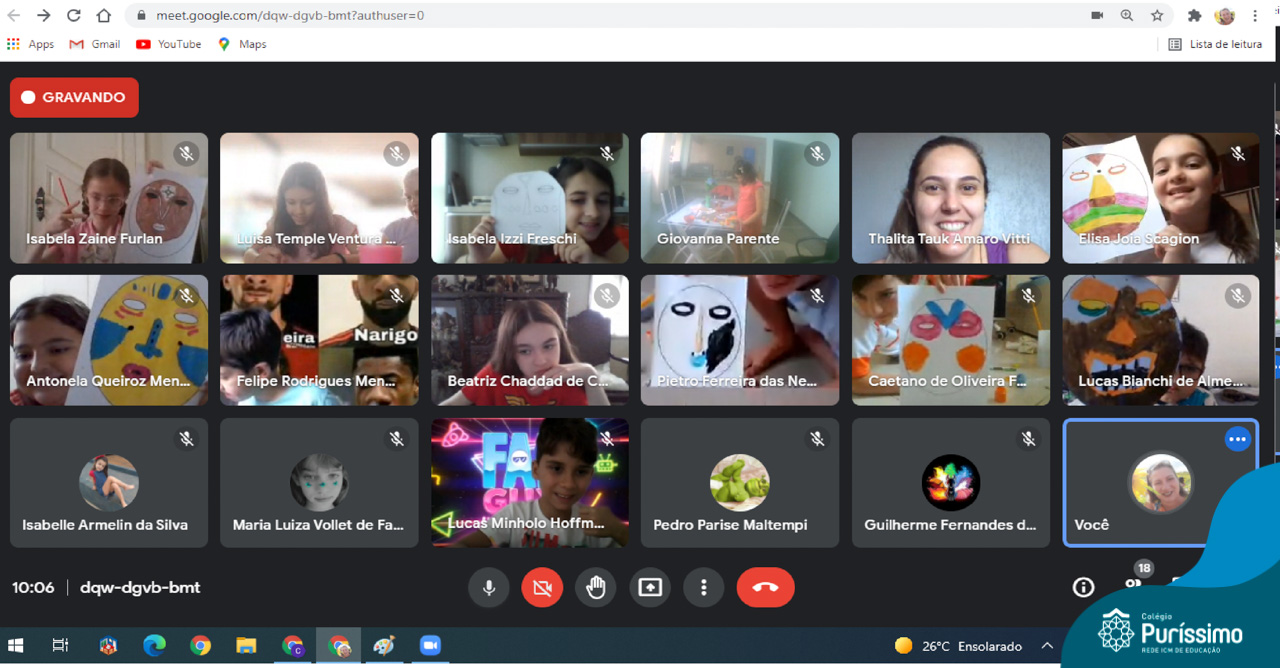Open the Gmail bookmark

point(95,44)
